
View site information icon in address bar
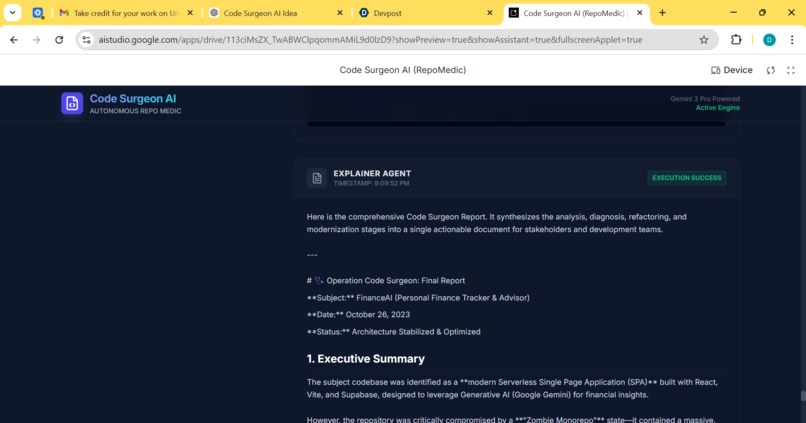pos(86,40)
